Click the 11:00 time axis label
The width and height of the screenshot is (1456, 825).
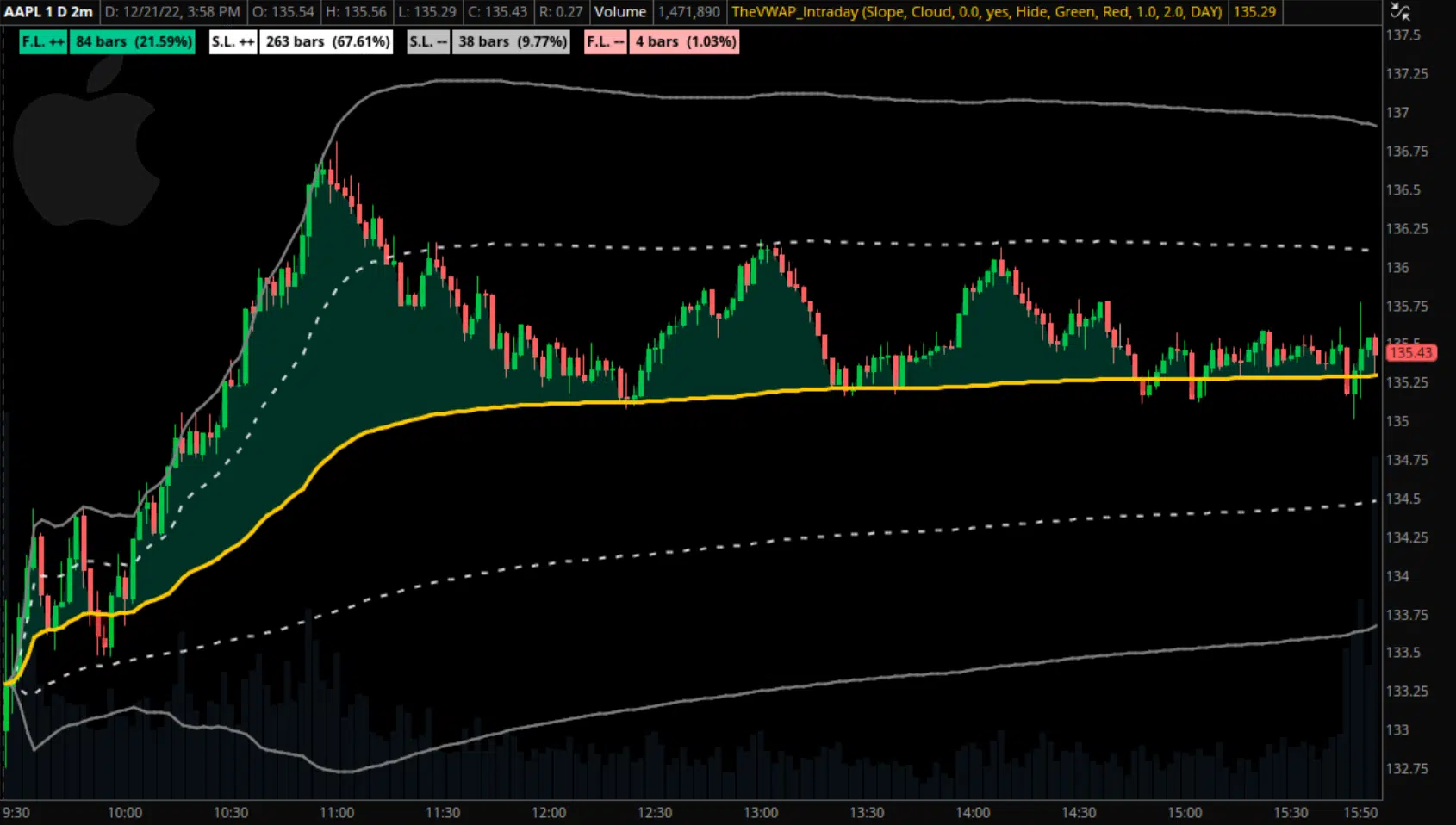337,812
